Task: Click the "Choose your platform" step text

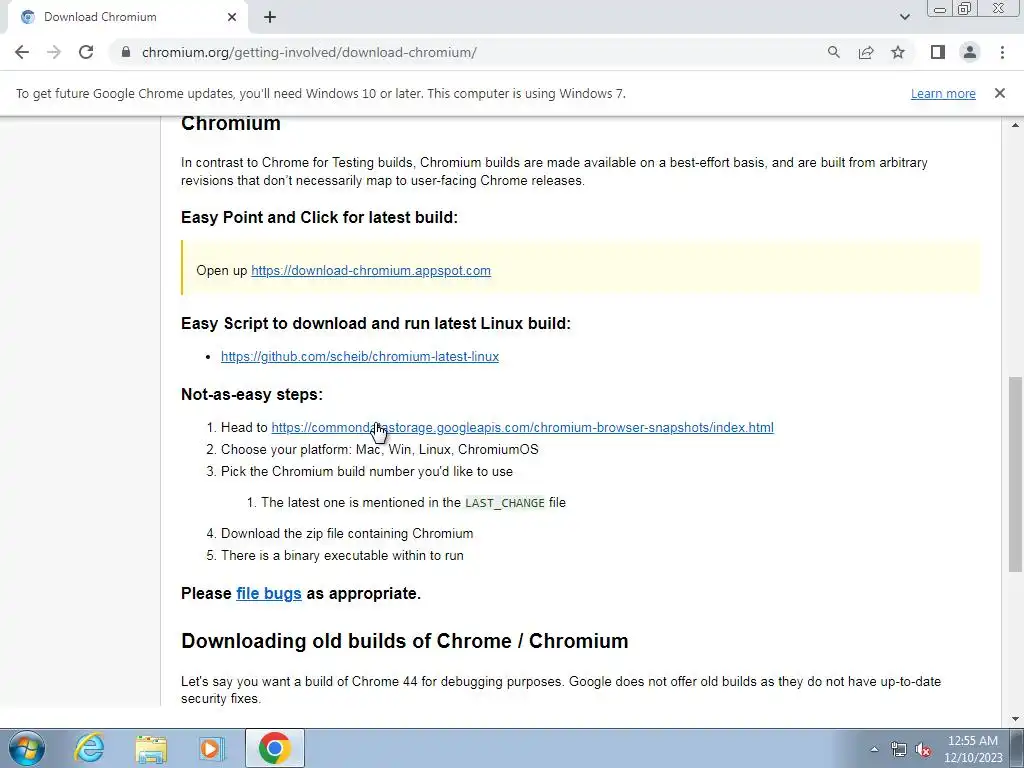Action: (379, 450)
